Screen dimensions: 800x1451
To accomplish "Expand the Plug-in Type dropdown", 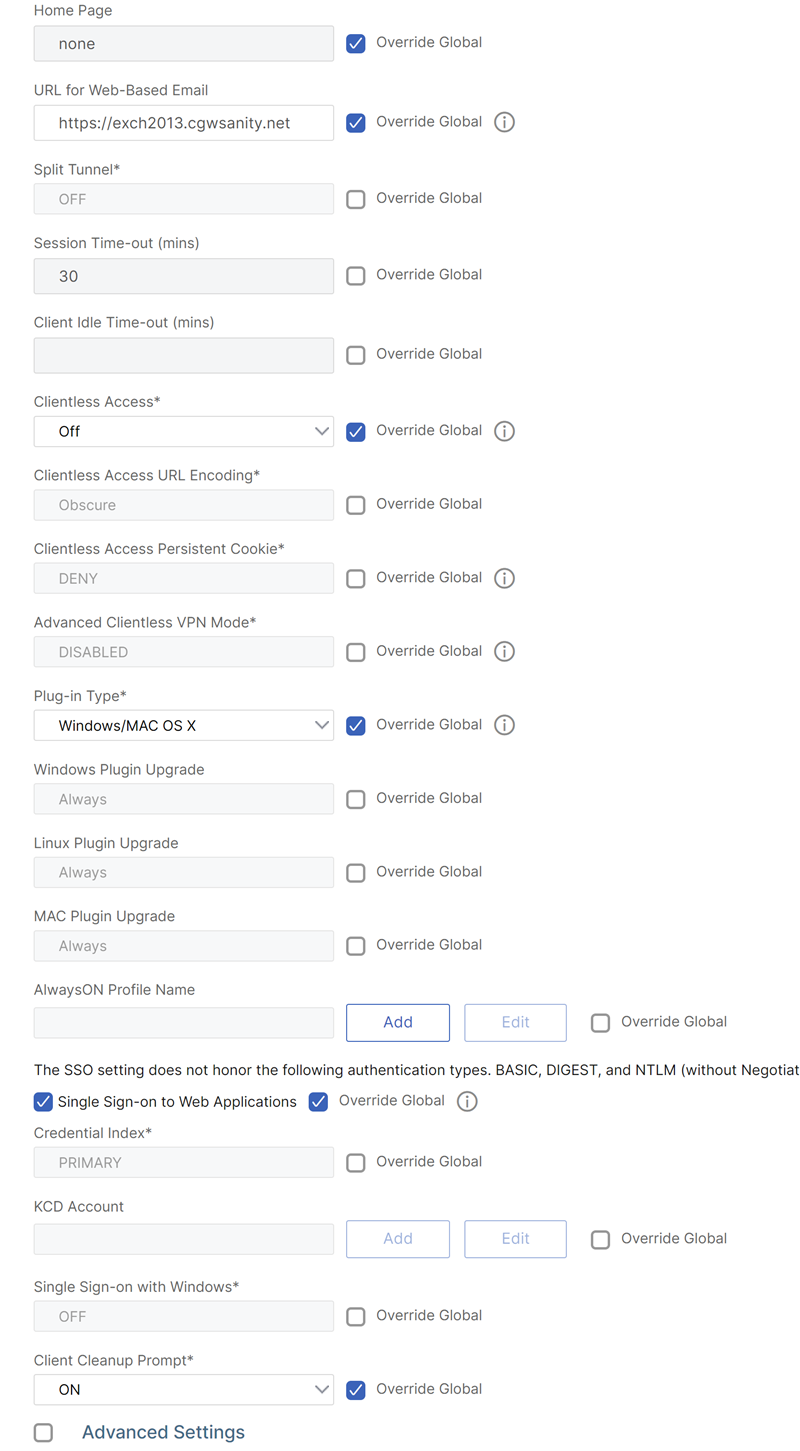I will (x=184, y=725).
